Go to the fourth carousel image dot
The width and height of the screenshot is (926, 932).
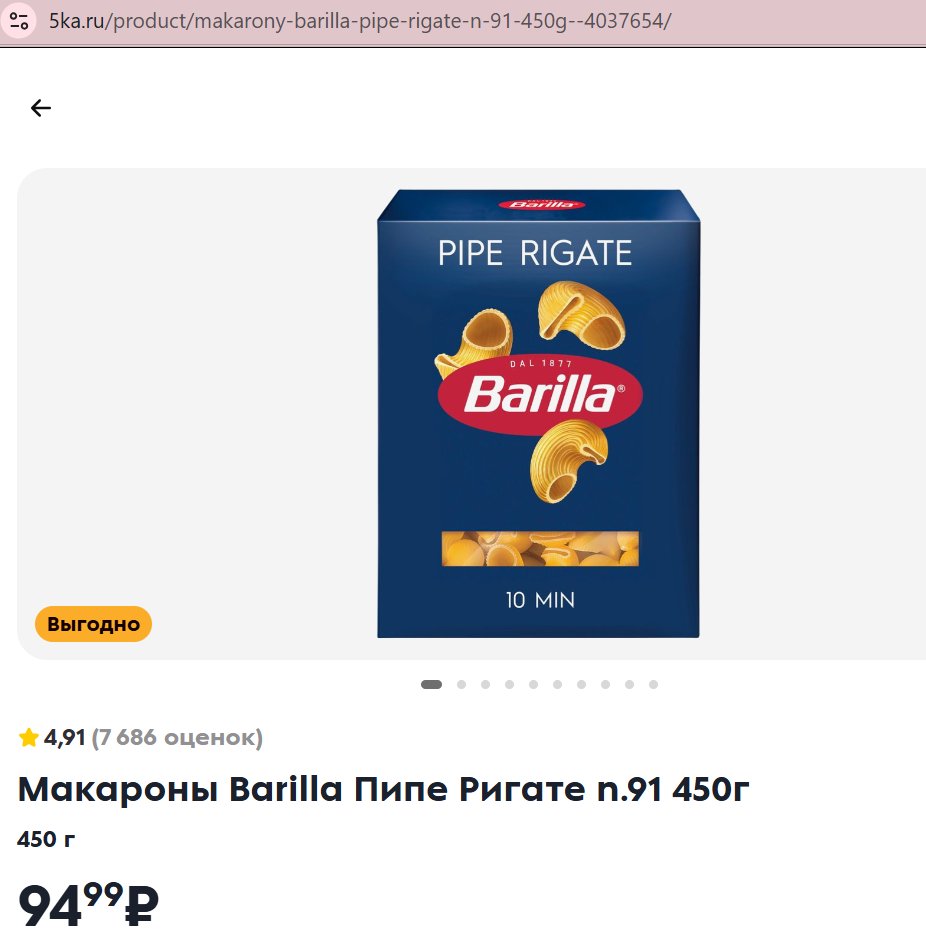tap(509, 685)
